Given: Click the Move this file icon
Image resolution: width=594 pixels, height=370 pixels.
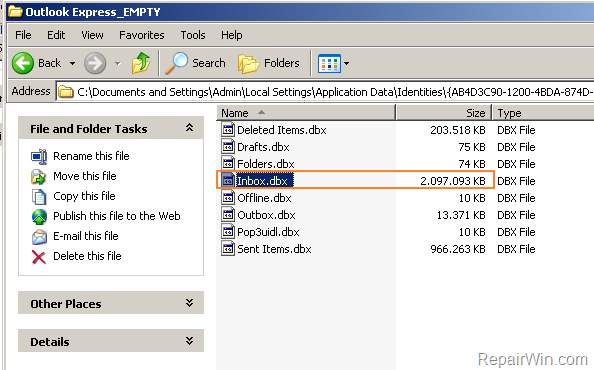Looking at the screenshot, I should tap(39, 177).
